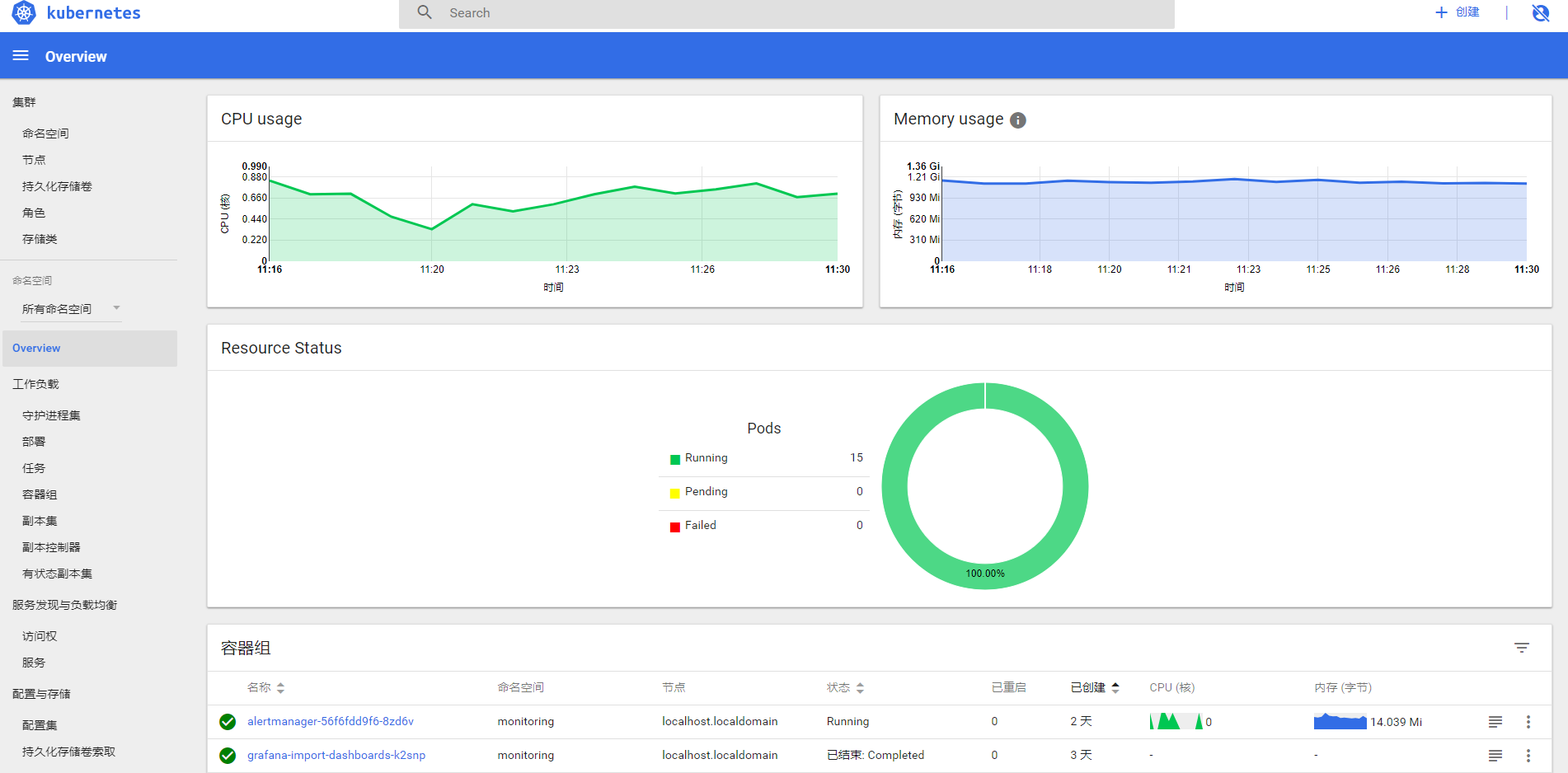
Task: Click 配置与存储 section heading
Action: coord(41,694)
